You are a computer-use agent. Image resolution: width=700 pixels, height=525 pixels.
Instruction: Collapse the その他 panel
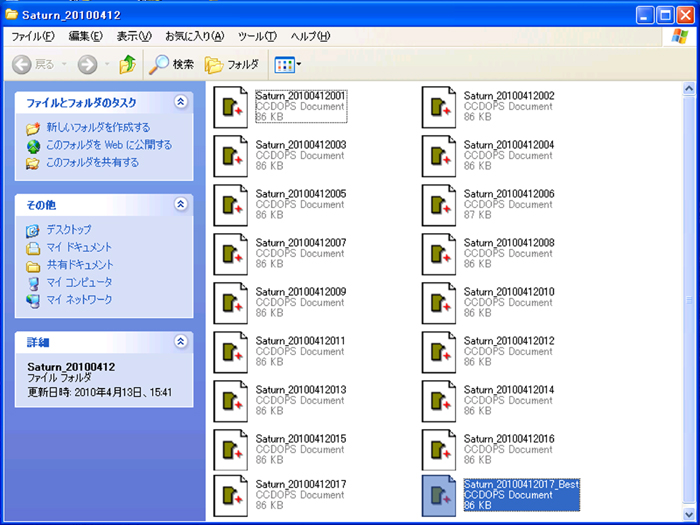click(x=180, y=204)
